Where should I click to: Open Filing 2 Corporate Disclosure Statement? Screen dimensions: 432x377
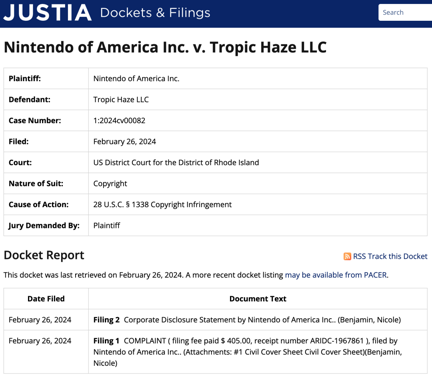tap(106, 320)
